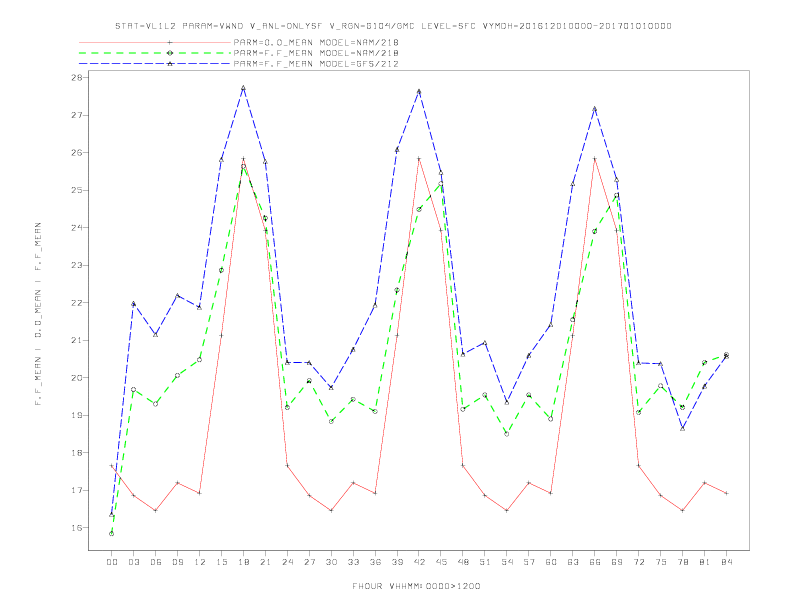Click y-axis tick label 19
792x612 pixels.
[x=76, y=416]
